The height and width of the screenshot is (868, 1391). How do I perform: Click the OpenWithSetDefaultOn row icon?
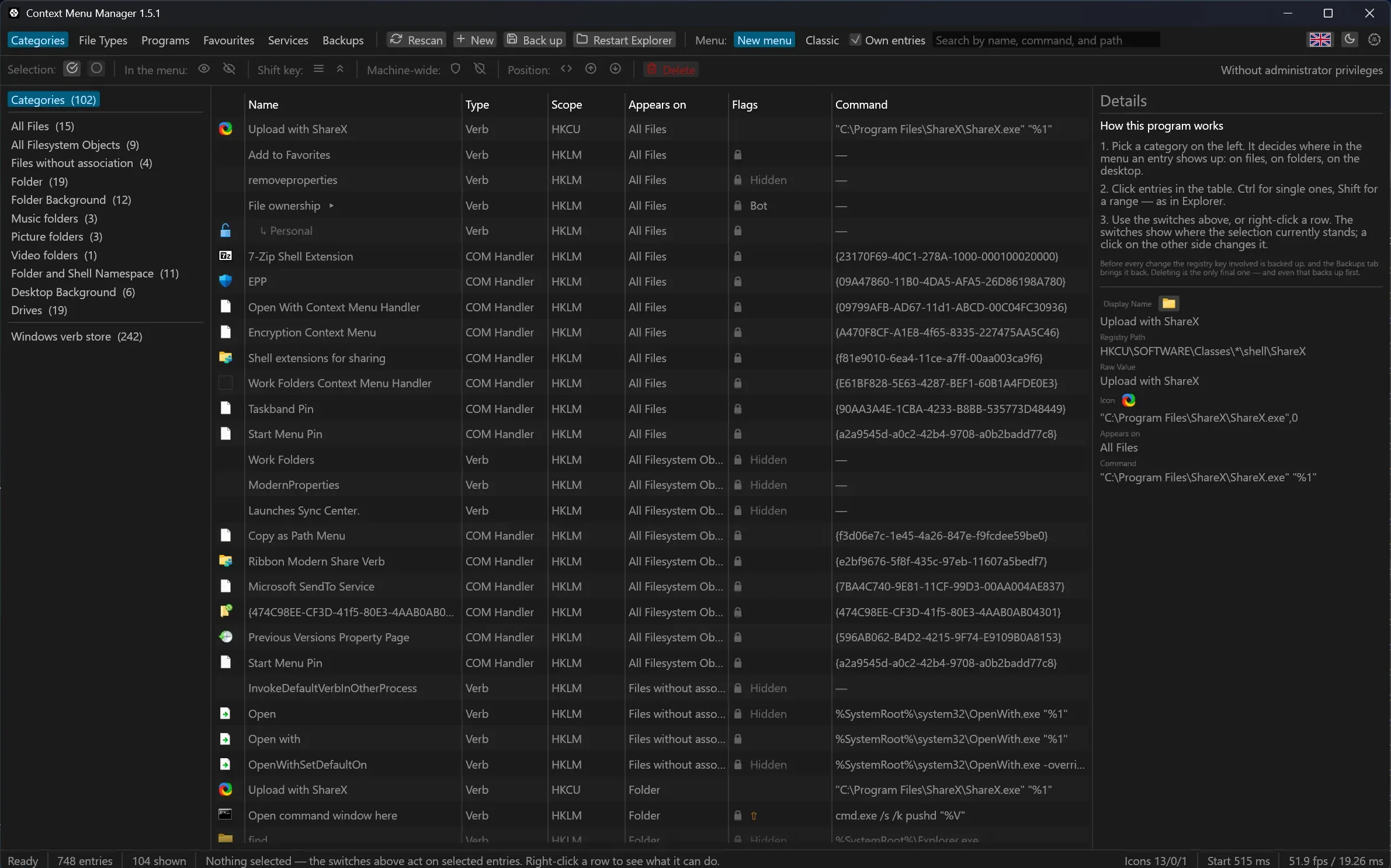pos(225,764)
